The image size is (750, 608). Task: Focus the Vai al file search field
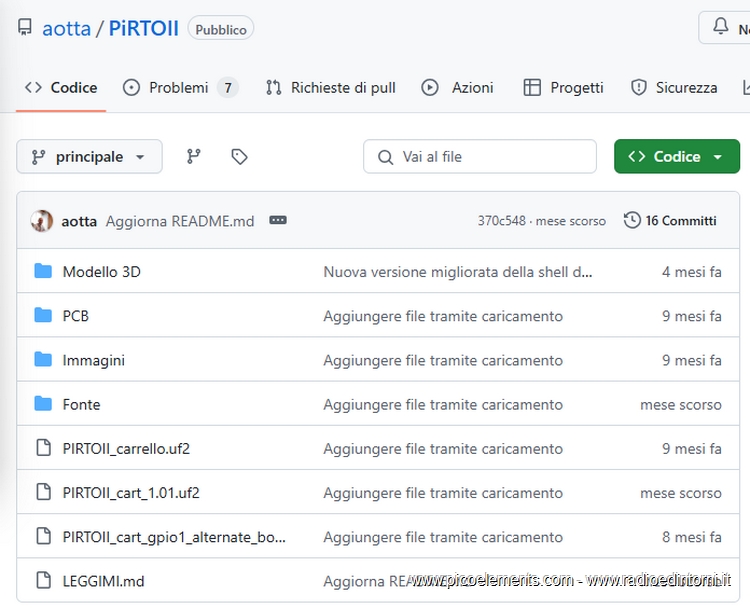point(480,156)
